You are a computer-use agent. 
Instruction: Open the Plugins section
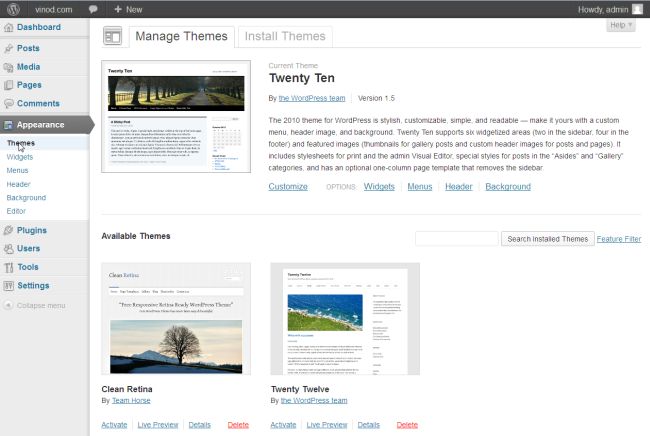pyautogui.click(x=32, y=230)
